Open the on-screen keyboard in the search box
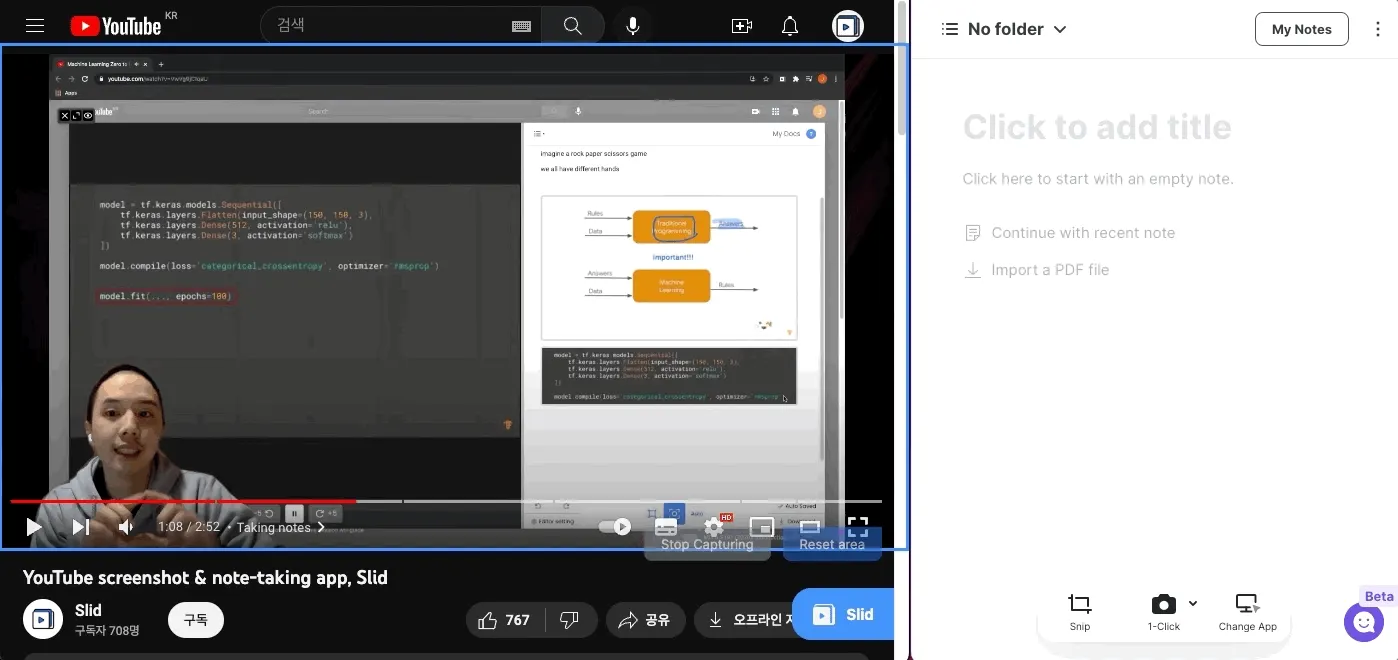1398x660 pixels. point(521,27)
